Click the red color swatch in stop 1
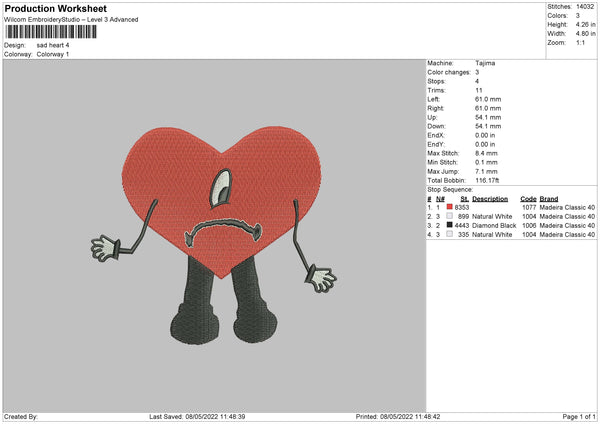This screenshot has width=600, height=424. (450, 206)
